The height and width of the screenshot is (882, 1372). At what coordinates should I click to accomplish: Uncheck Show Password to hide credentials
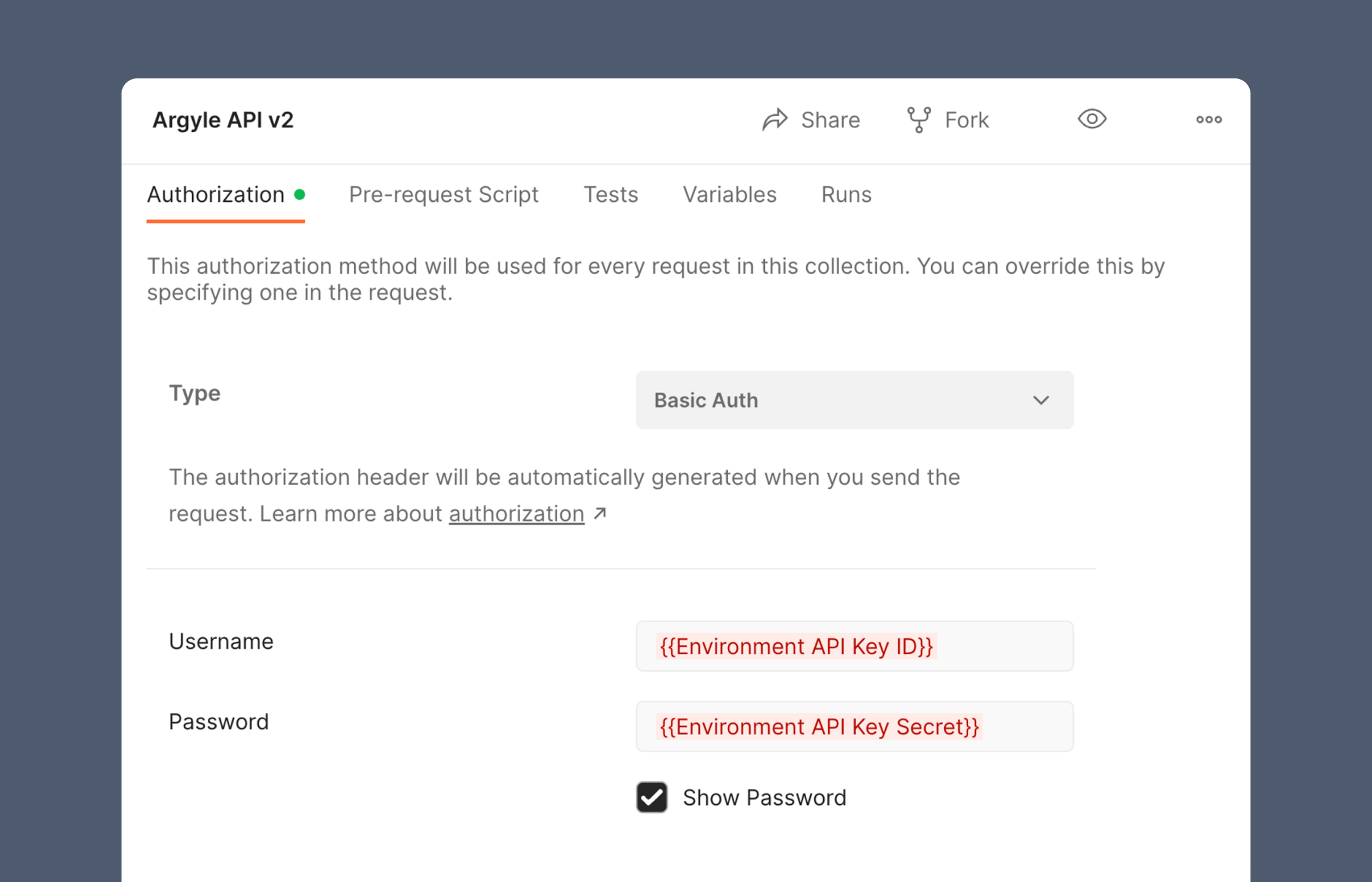coord(651,797)
